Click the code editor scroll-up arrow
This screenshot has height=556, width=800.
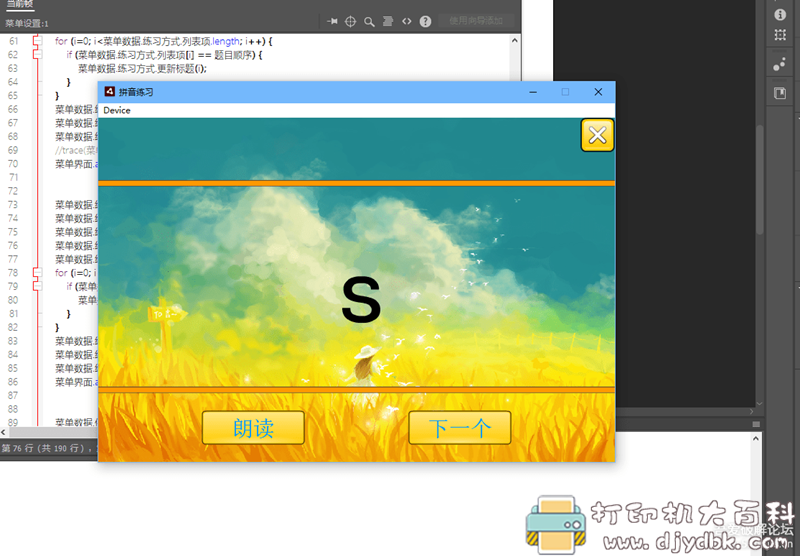[514, 40]
